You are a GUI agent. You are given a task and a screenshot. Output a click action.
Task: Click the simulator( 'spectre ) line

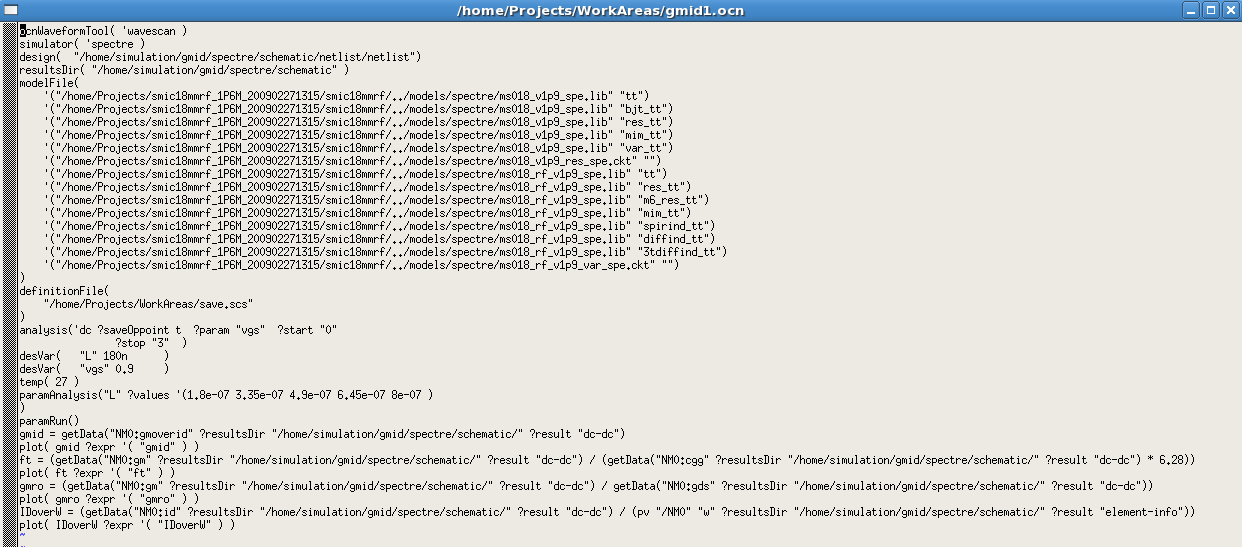[x=82, y=44]
